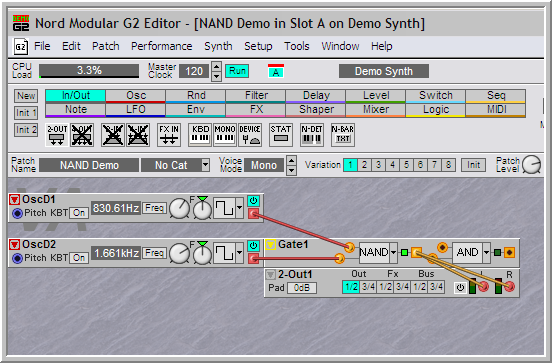Add the N-BAR TXT module
Viewport: 552px width, 363px height.
click(x=343, y=134)
